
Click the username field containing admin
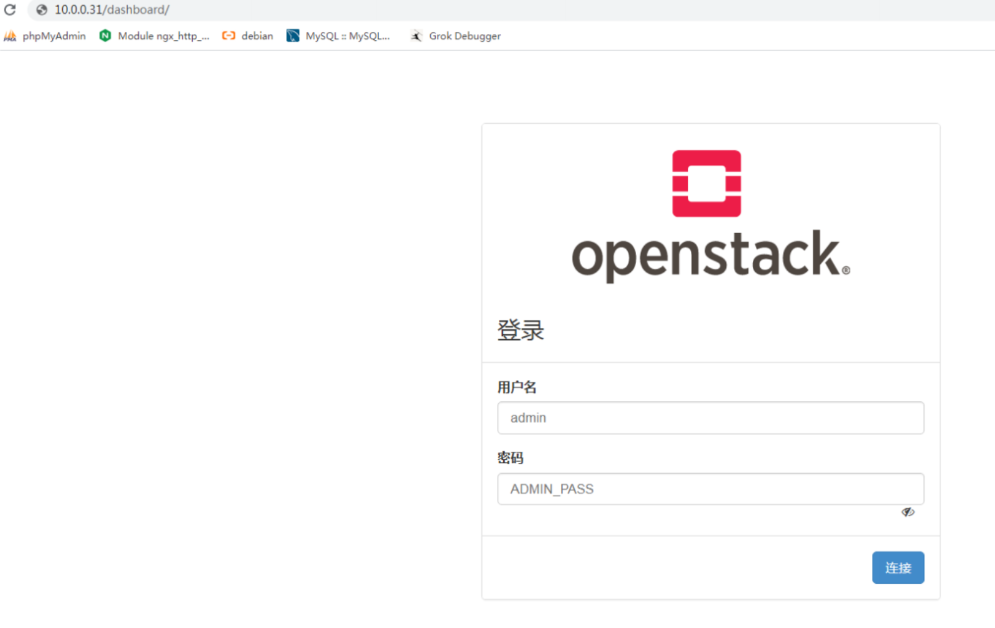(x=711, y=417)
